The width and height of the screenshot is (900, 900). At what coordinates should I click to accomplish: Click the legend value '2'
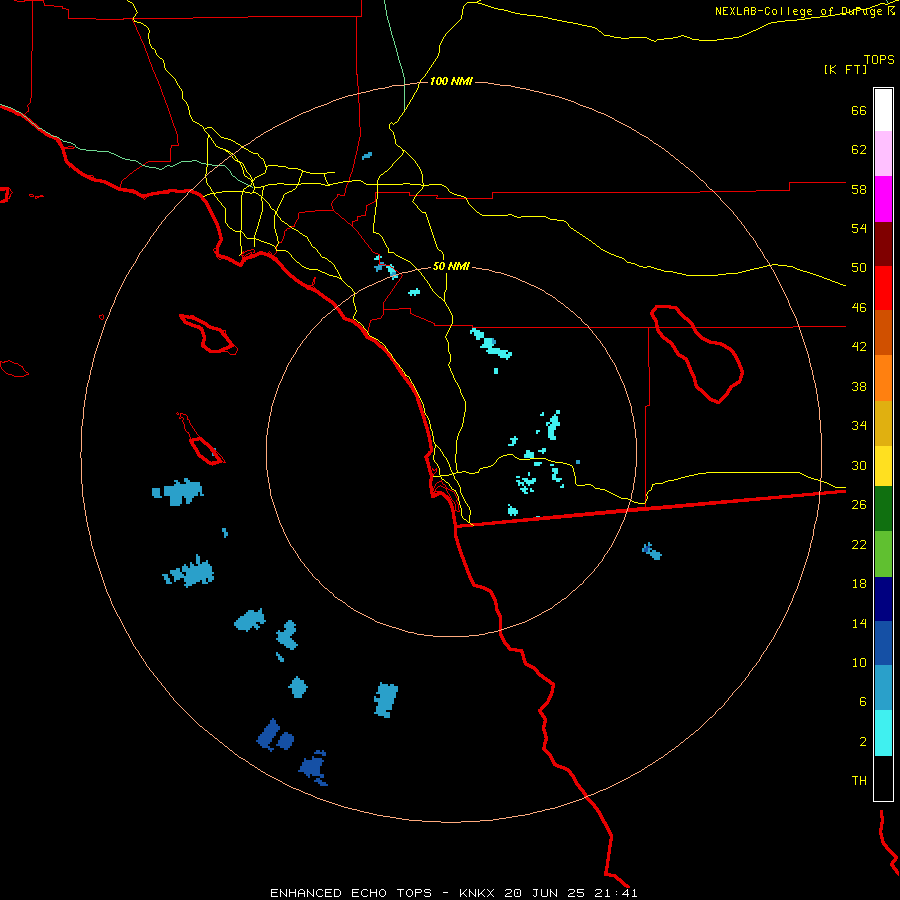click(x=863, y=741)
